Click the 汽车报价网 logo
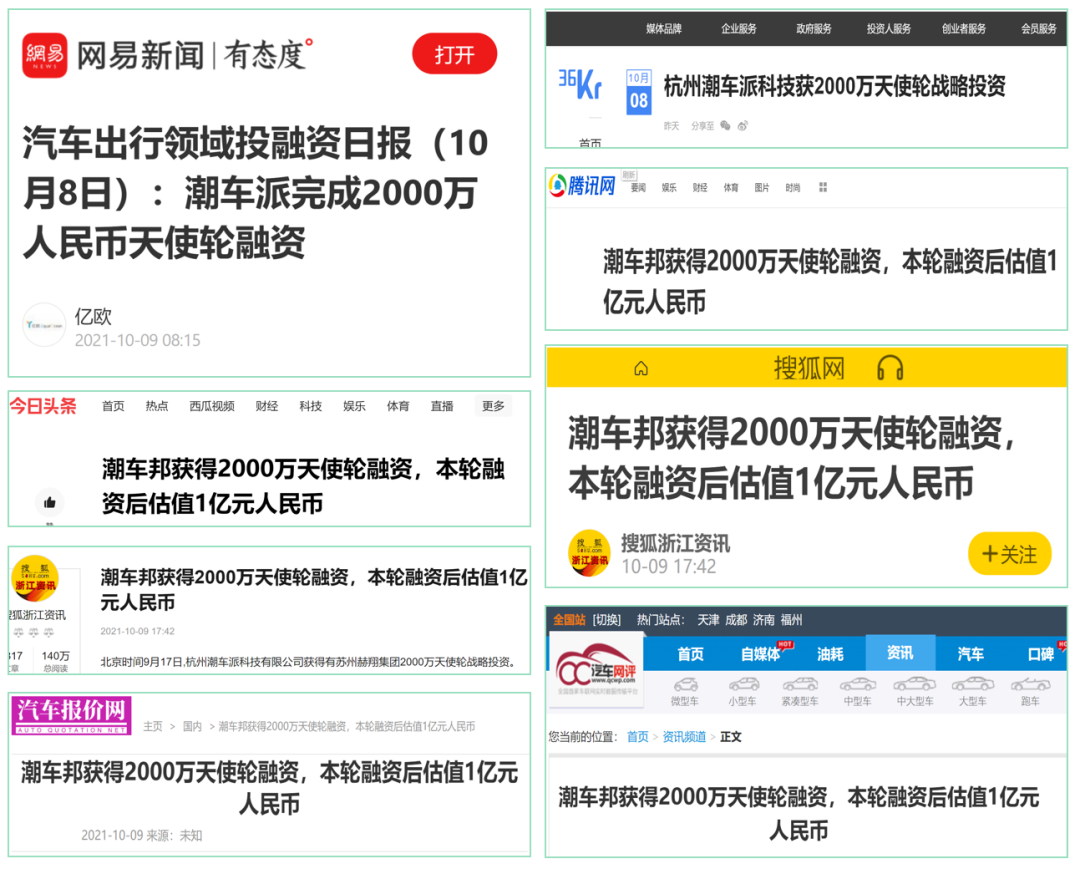Screen dimensions: 1080x869 click(x=72, y=715)
